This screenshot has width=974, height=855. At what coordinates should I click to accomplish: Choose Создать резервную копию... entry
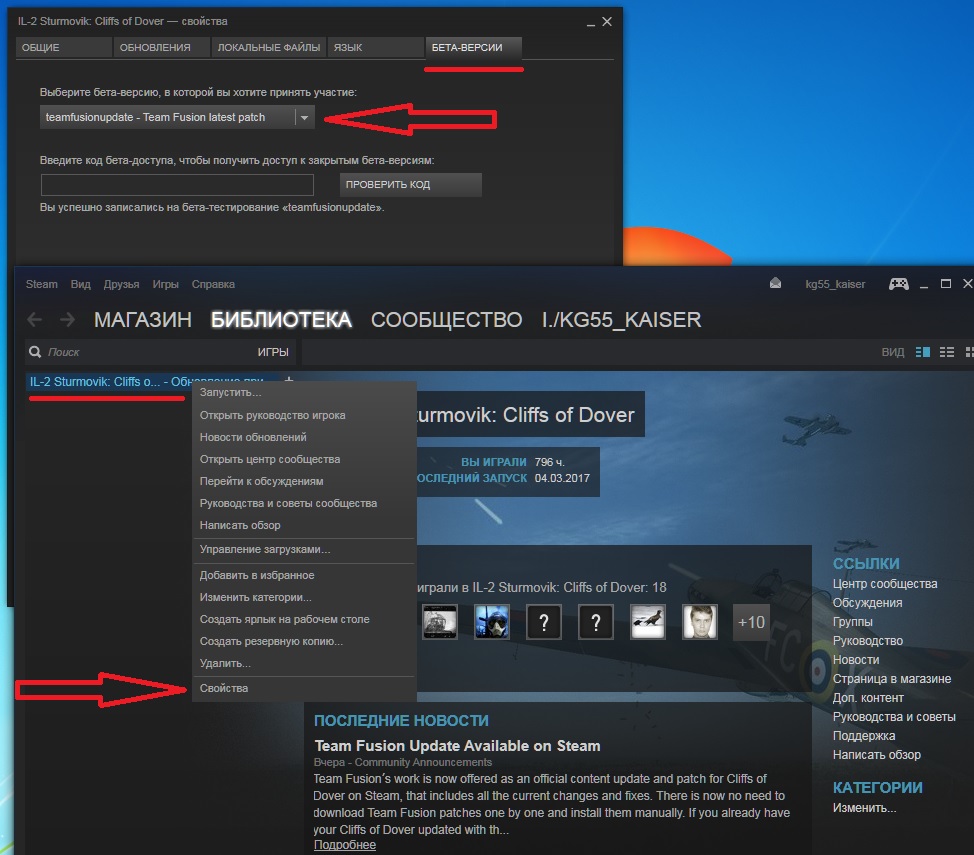point(304,641)
